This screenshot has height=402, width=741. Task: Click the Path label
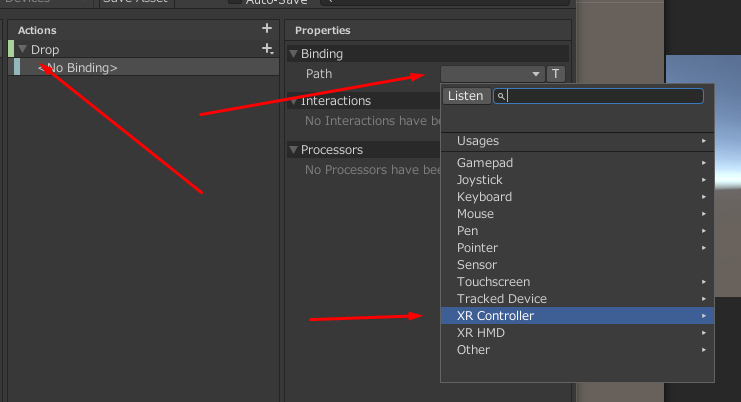319,74
